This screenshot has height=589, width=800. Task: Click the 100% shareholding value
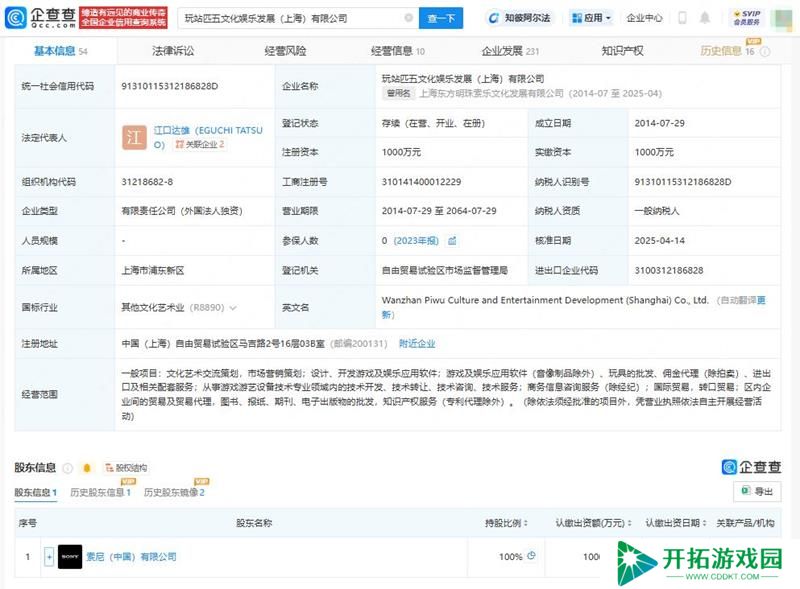click(511, 556)
